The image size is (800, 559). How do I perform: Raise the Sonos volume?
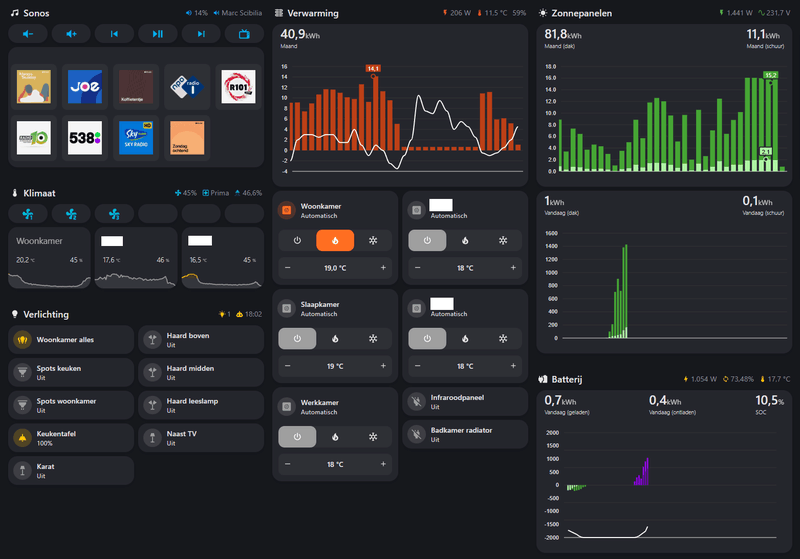click(x=71, y=34)
